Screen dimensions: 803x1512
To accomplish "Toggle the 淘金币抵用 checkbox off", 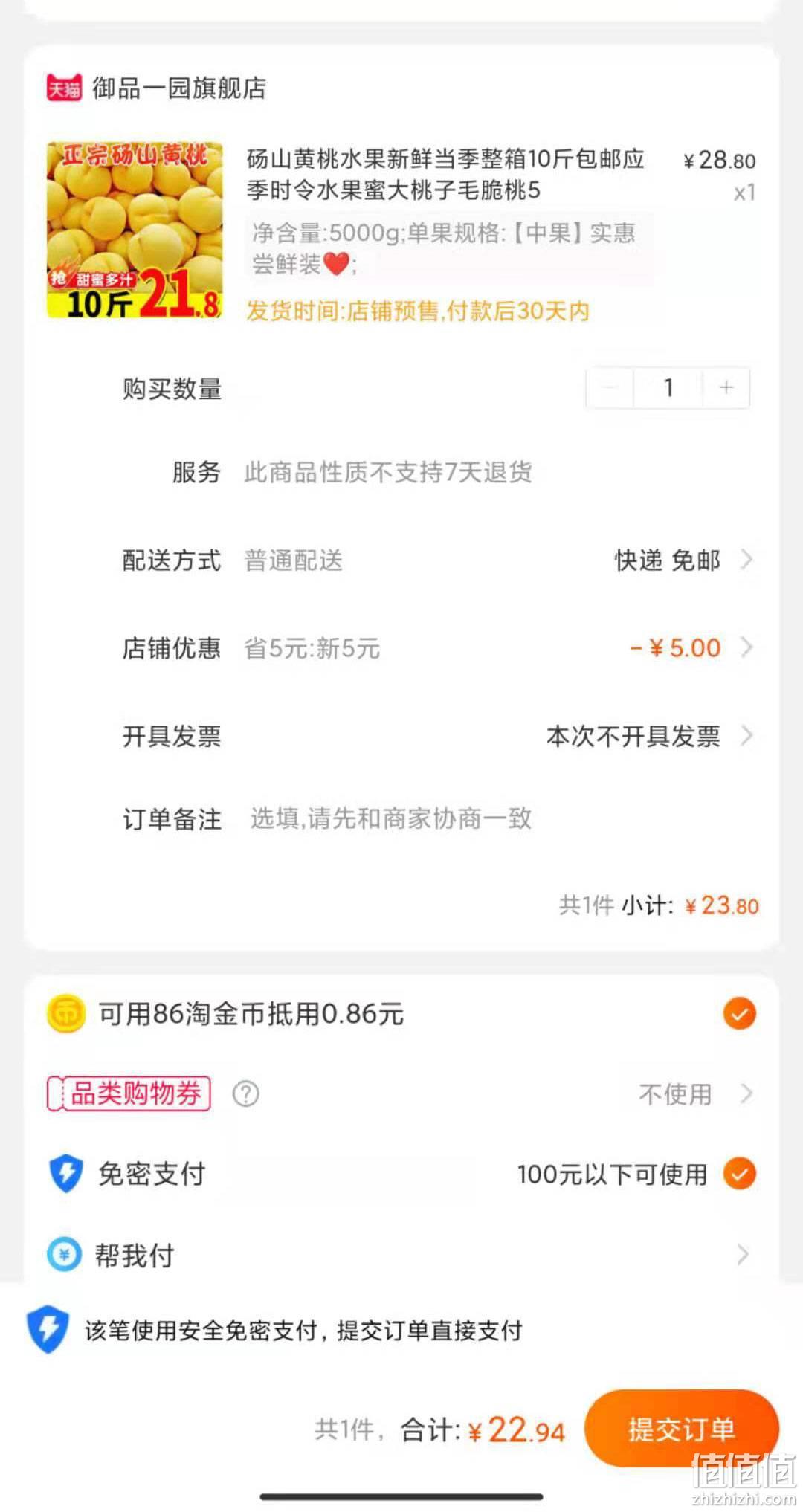I will pyautogui.click(x=739, y=1014).
